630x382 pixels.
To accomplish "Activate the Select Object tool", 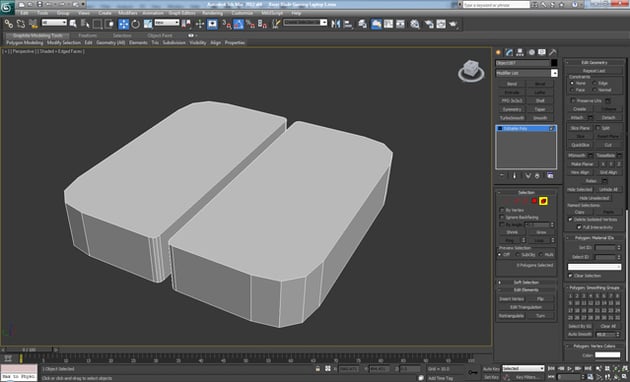I will [x=73, y=24].
